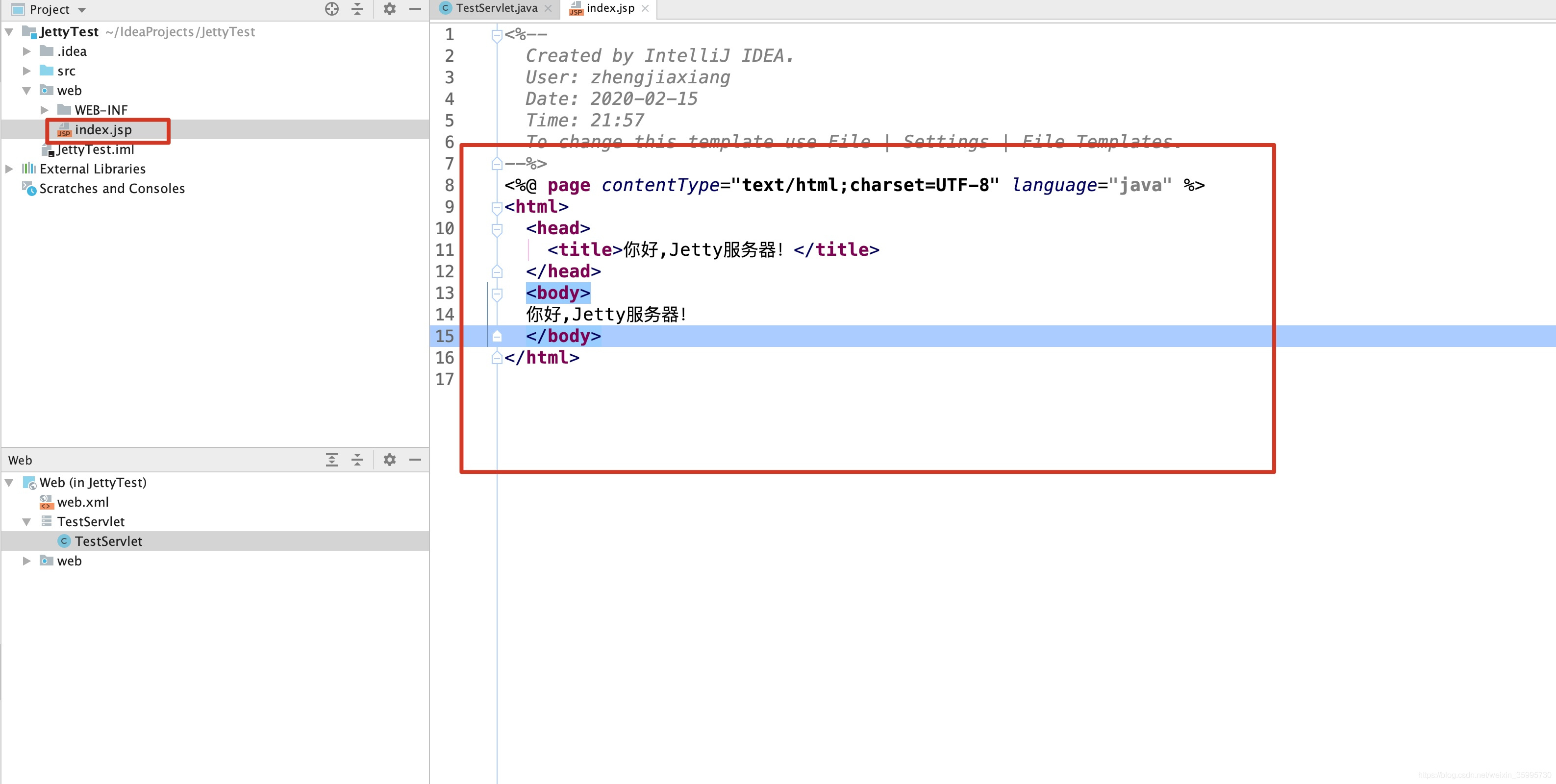Close the index.jsp editor tab

[x=645, y=8]
